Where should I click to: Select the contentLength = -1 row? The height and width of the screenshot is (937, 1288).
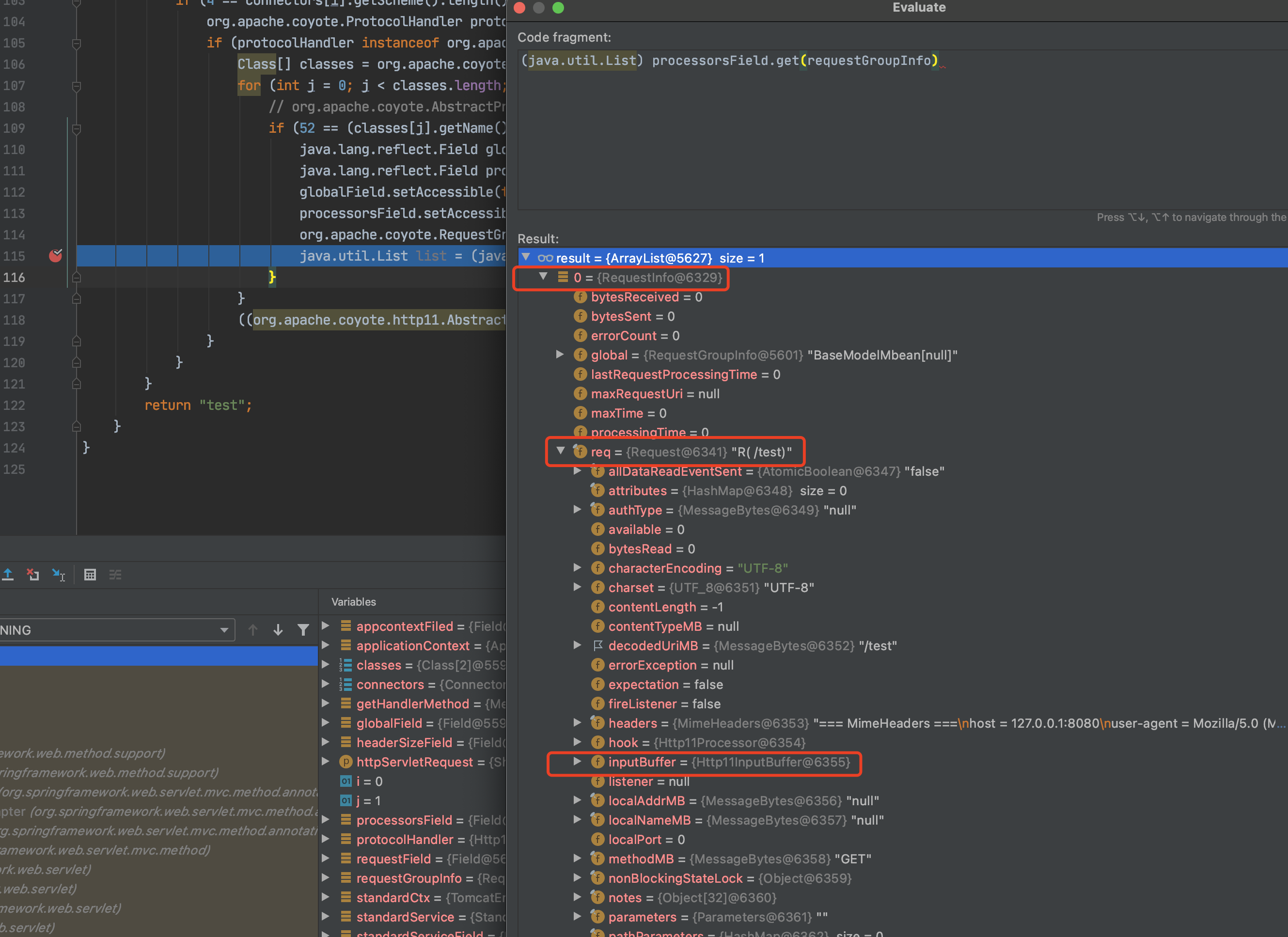click(903, 607)
